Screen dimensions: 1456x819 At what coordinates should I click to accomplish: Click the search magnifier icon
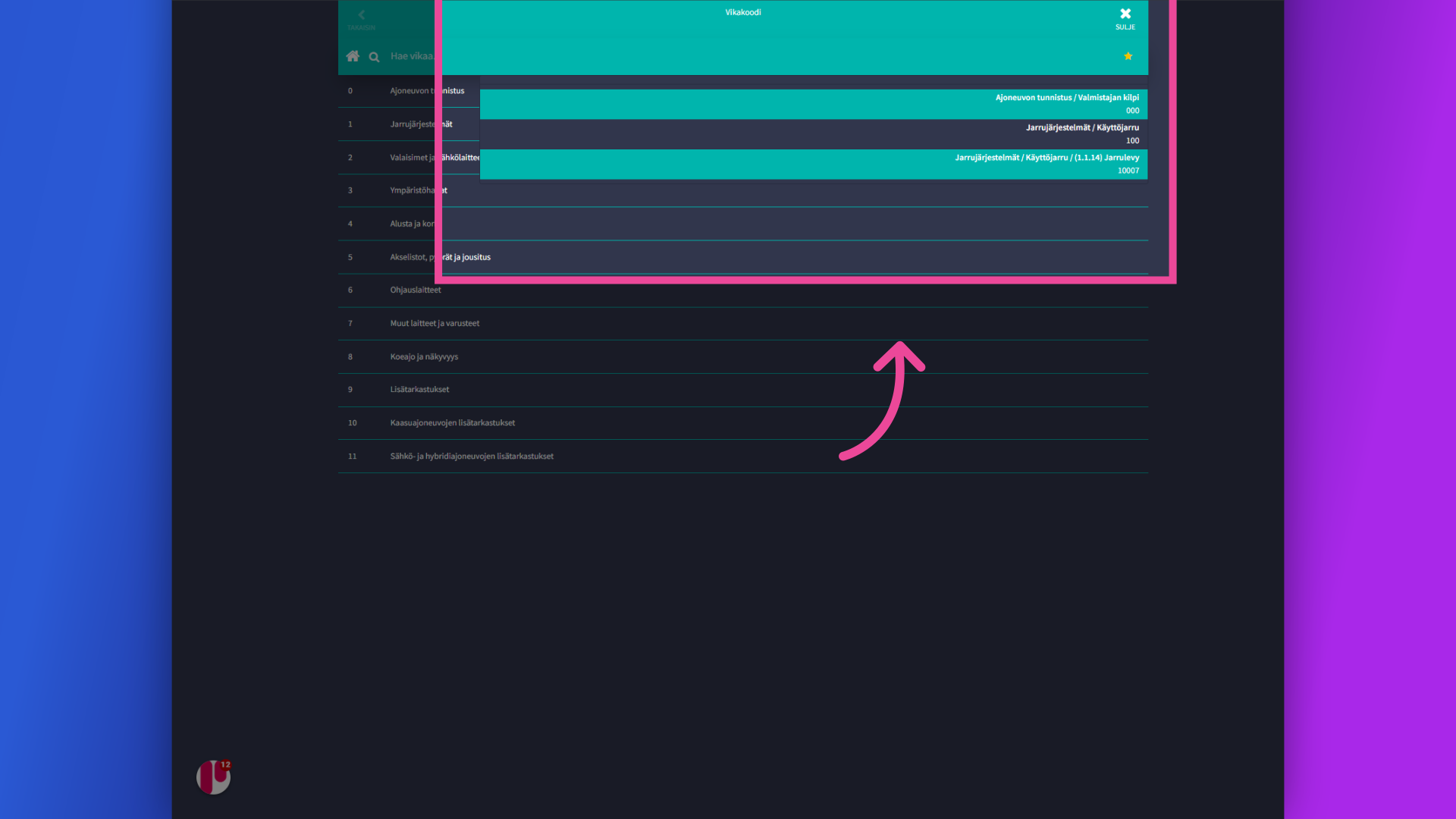click(x=374, y=57)
